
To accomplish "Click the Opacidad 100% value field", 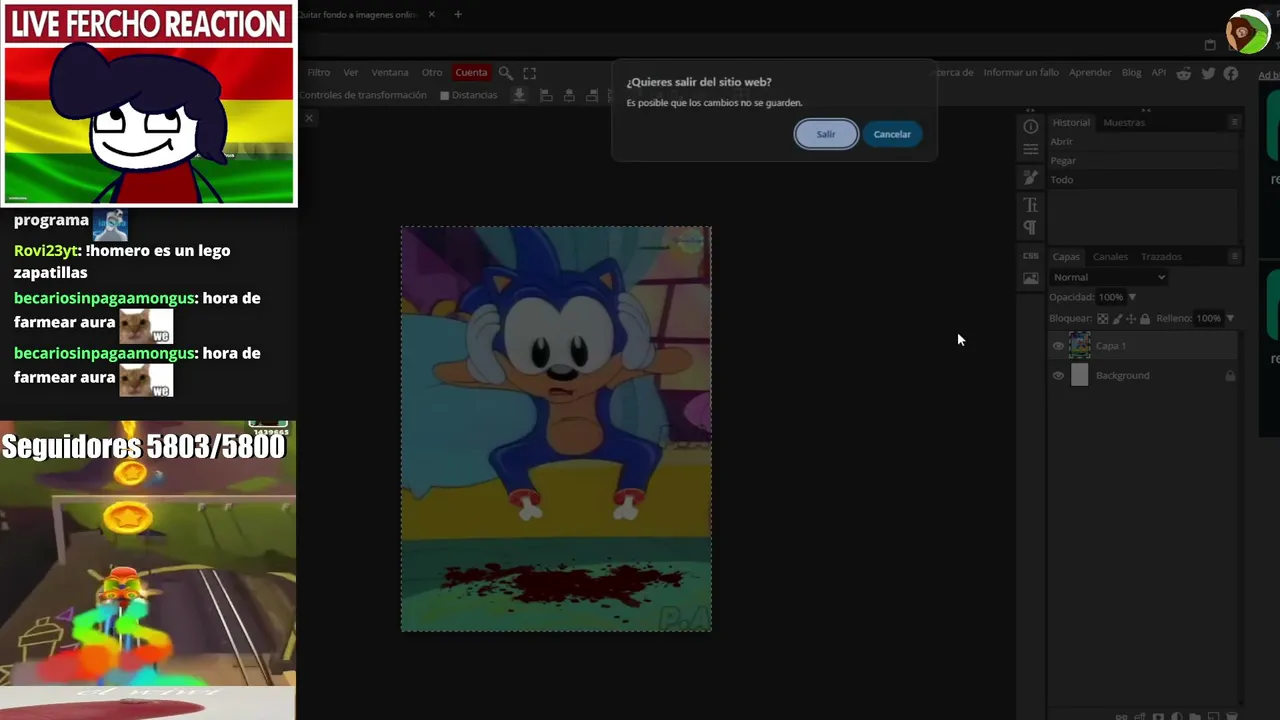I will [x=1110, y=297].
